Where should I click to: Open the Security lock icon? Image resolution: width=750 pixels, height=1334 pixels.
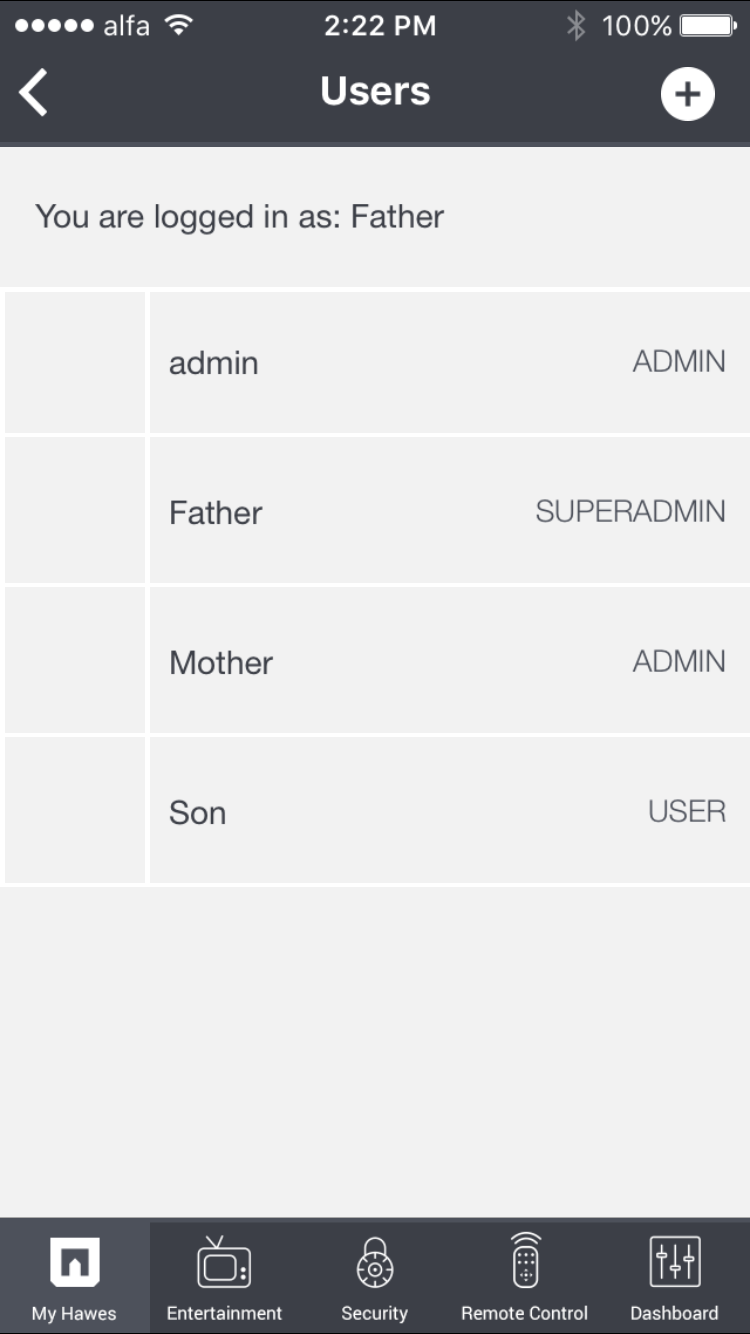pos(375,1262)
